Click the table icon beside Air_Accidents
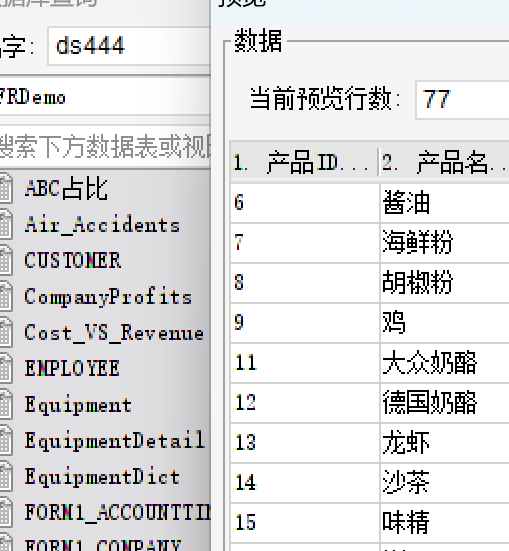Screen dimensions: 509x551 click(x=6, y=225)
